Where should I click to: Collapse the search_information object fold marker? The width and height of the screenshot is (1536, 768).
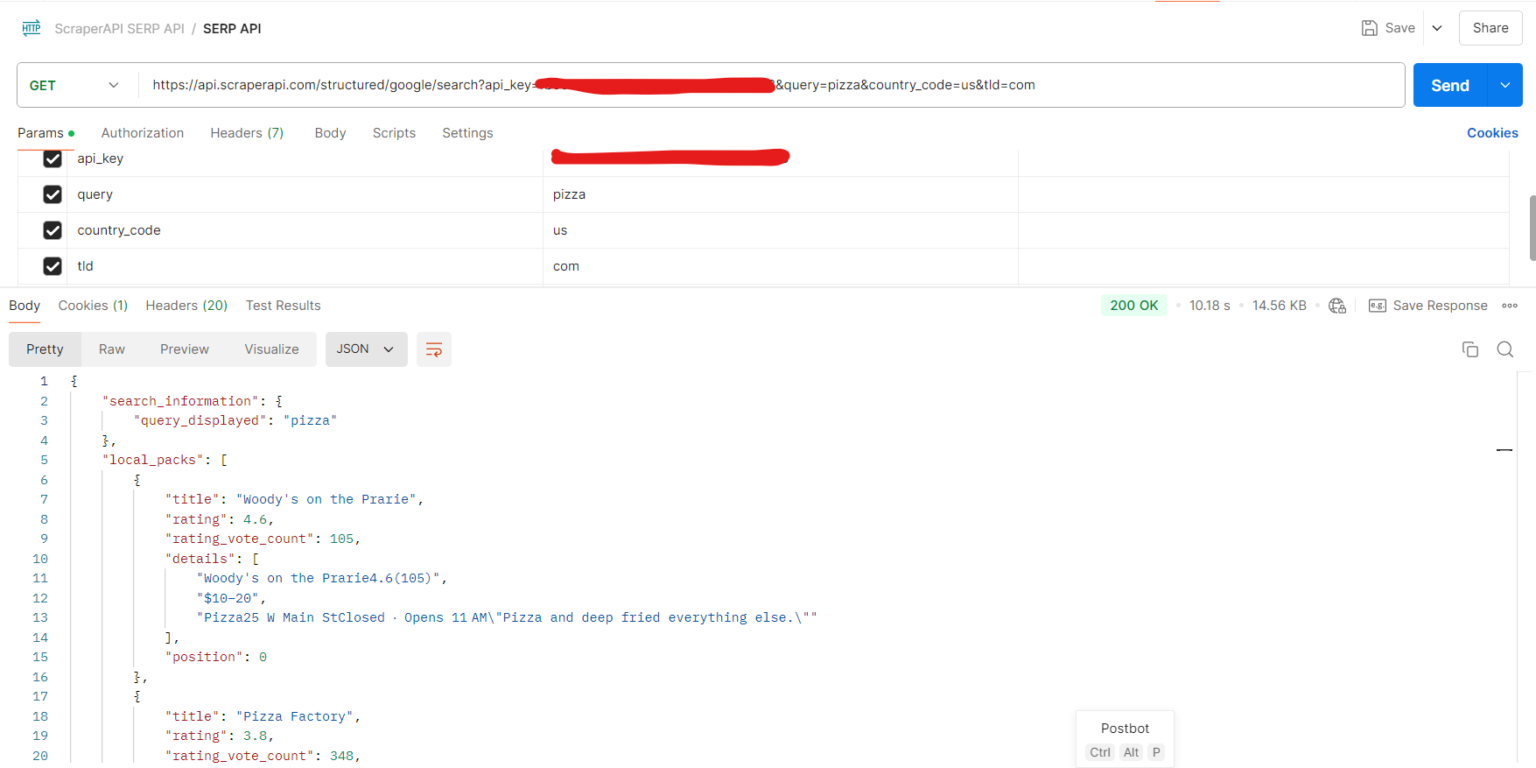[x=1503, y=450]
